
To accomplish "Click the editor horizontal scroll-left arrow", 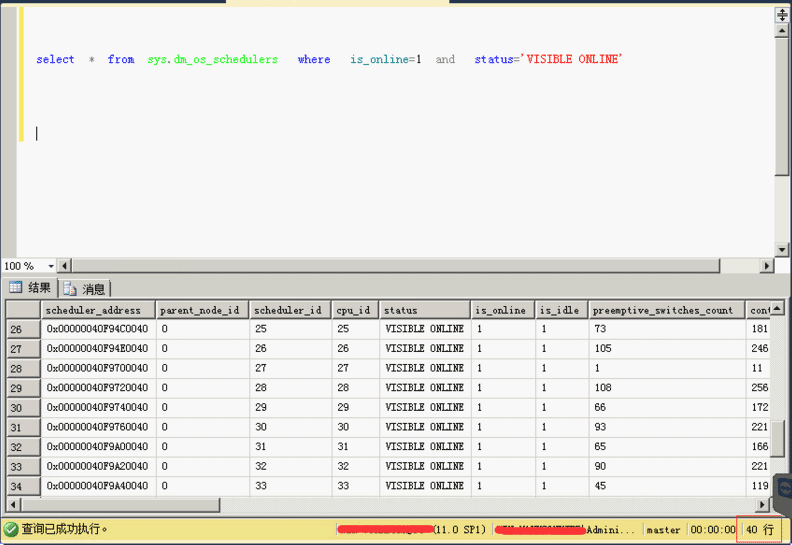I will 65,266.
